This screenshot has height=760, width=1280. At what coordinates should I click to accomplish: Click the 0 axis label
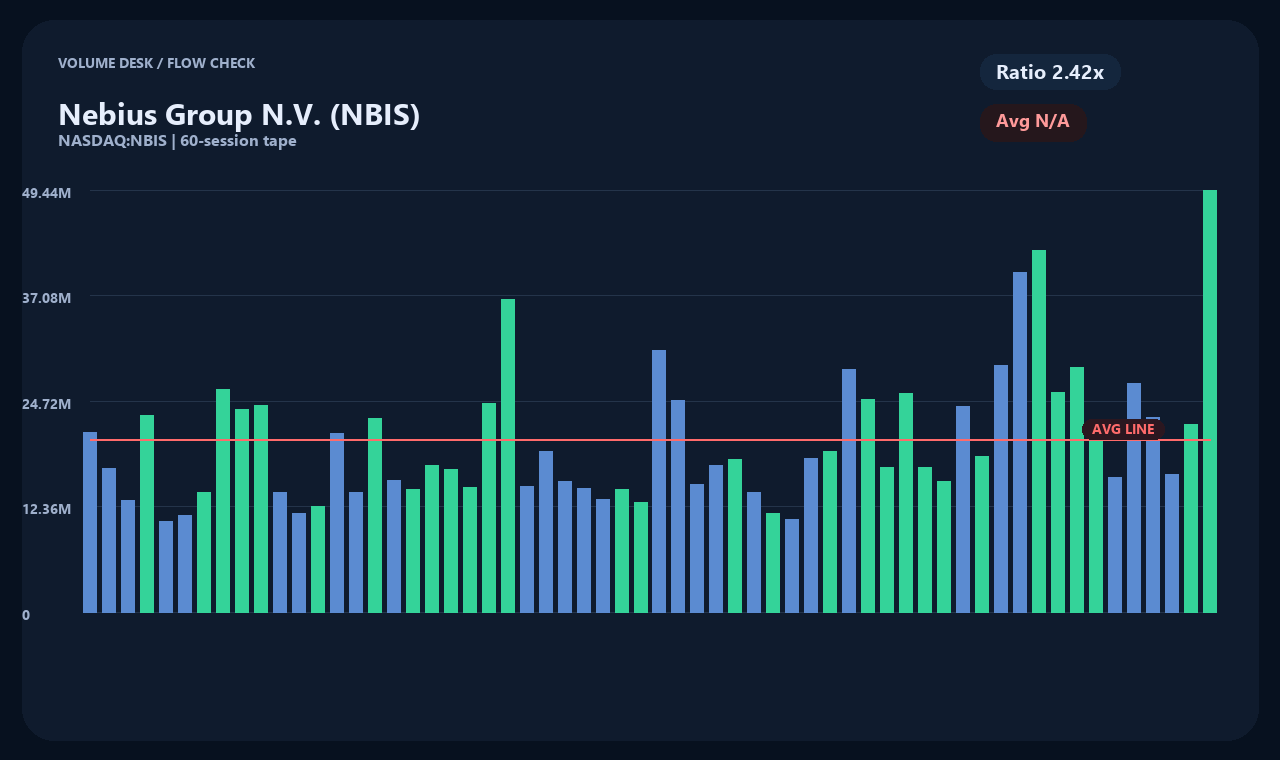(26, 615)
